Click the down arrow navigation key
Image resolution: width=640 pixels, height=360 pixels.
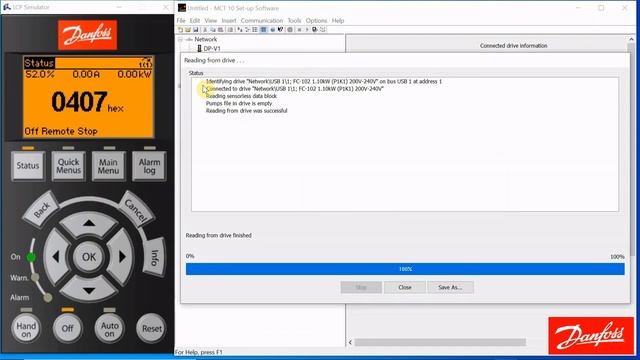point(89,291)
